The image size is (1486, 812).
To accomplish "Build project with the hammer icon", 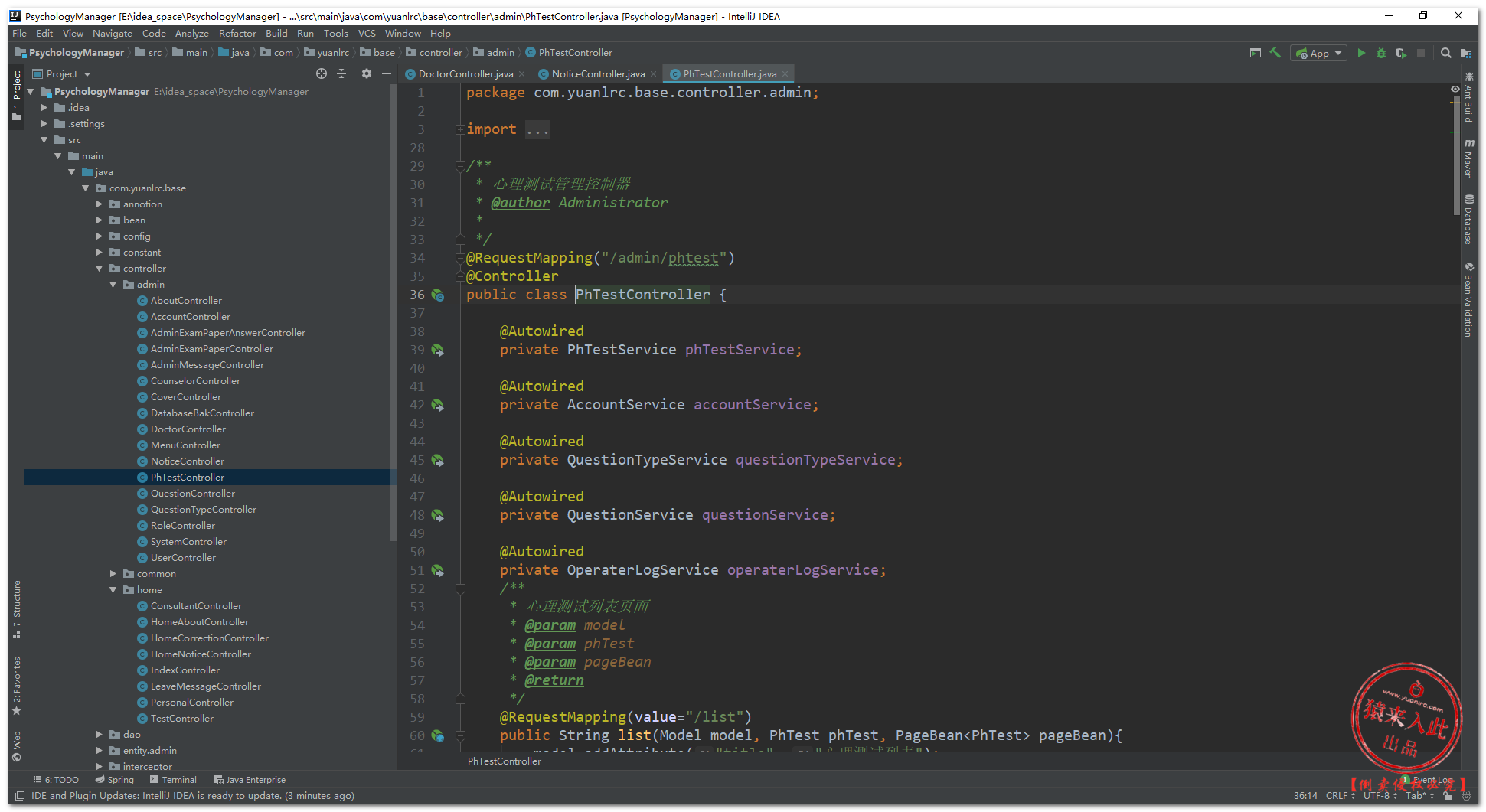I will pyautogui.click(x=1275, y=53).
